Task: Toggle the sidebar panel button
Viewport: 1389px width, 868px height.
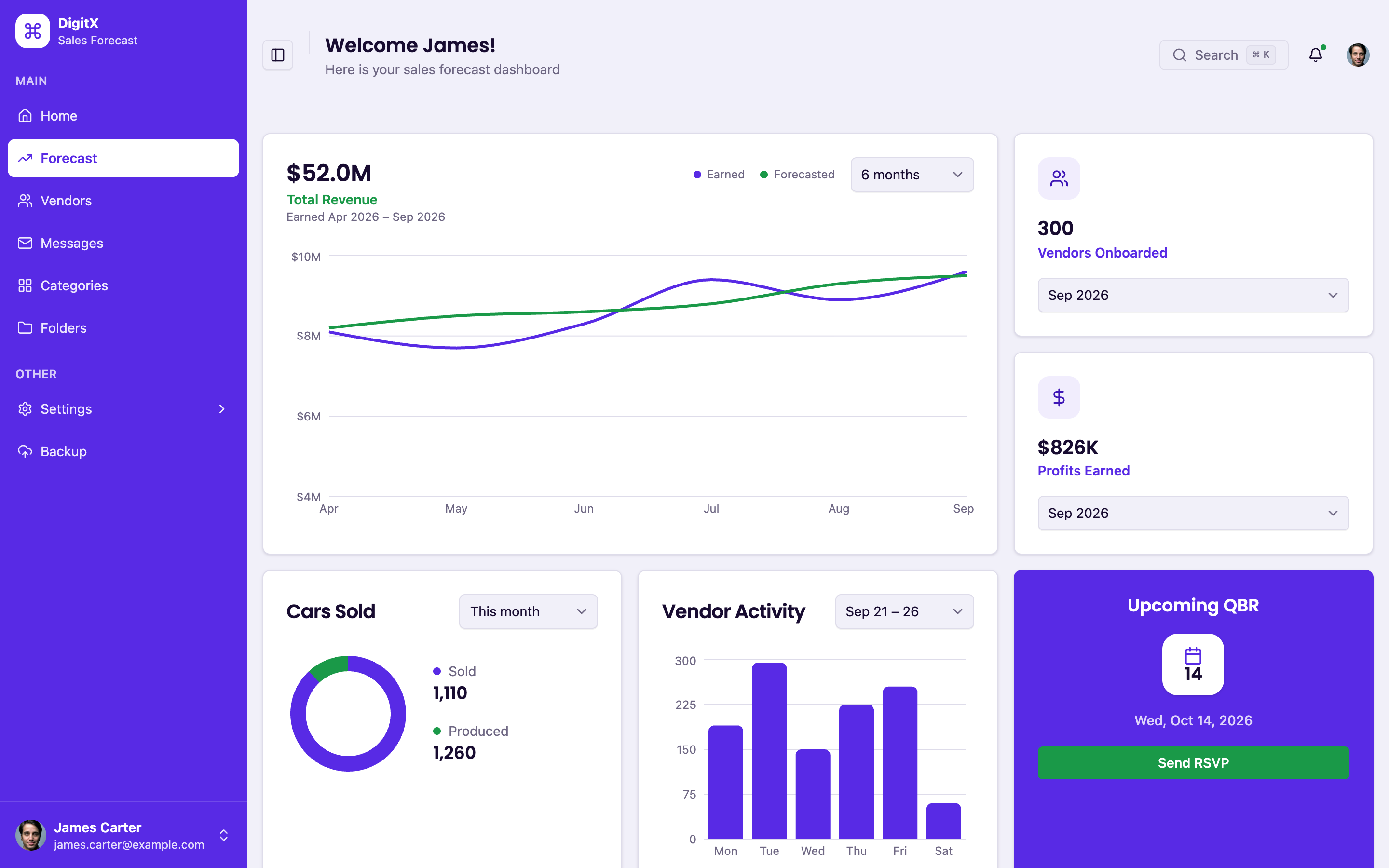Action: 278,55
